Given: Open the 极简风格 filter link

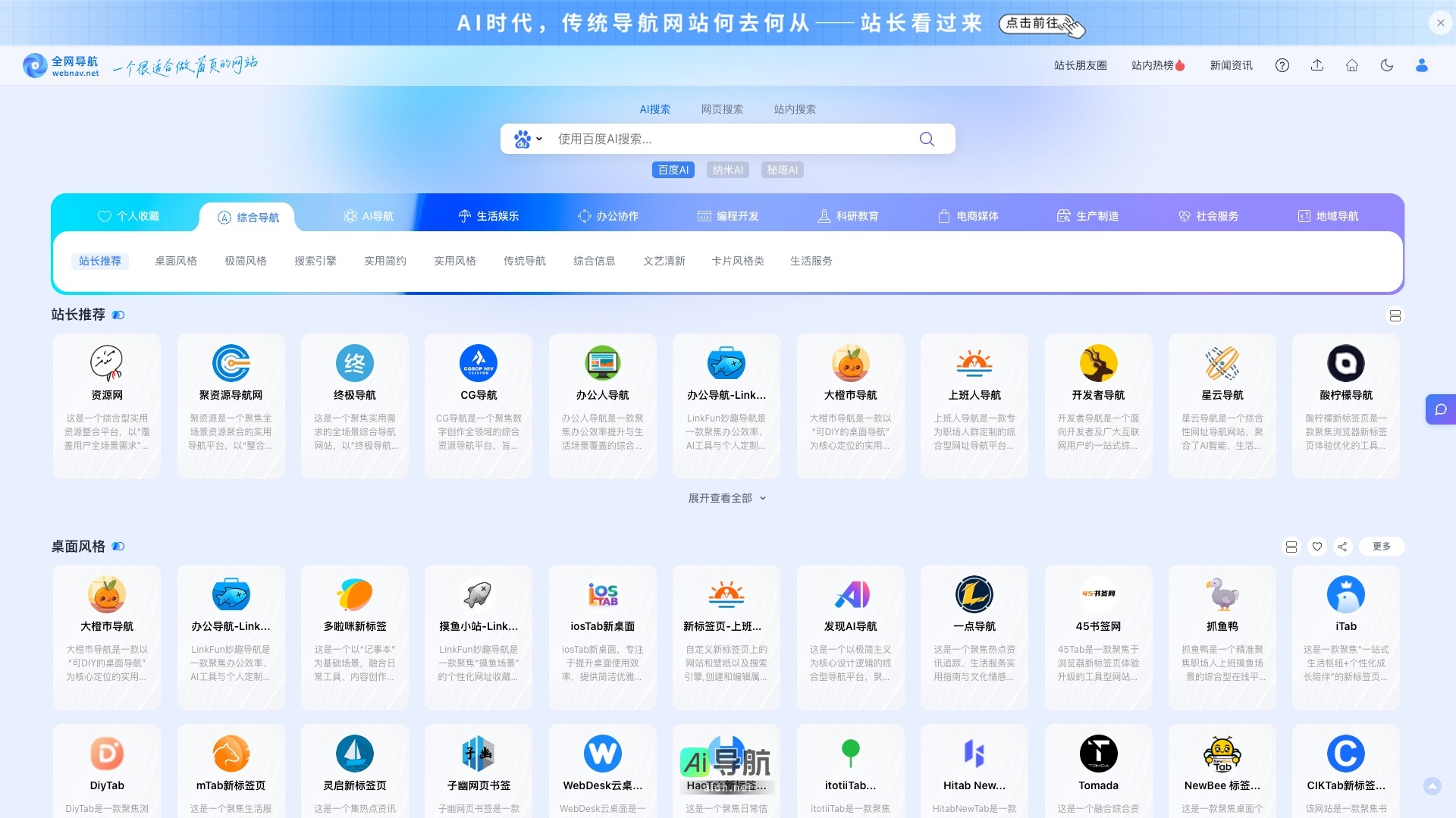Looking at the screenshot, I should click(x=245, y=261).
